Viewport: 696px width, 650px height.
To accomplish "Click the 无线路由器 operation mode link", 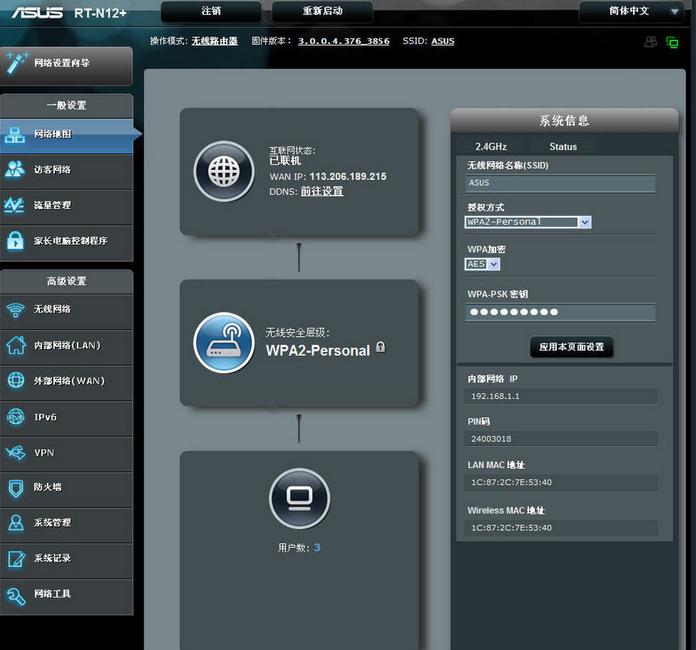I will [x=214, y=41].
